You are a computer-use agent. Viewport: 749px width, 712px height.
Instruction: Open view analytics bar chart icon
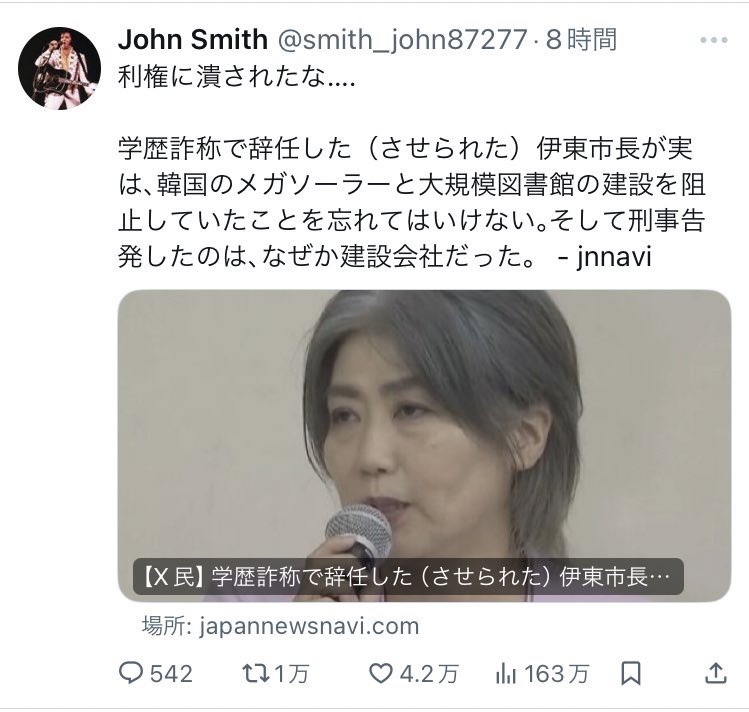point(506,673)
